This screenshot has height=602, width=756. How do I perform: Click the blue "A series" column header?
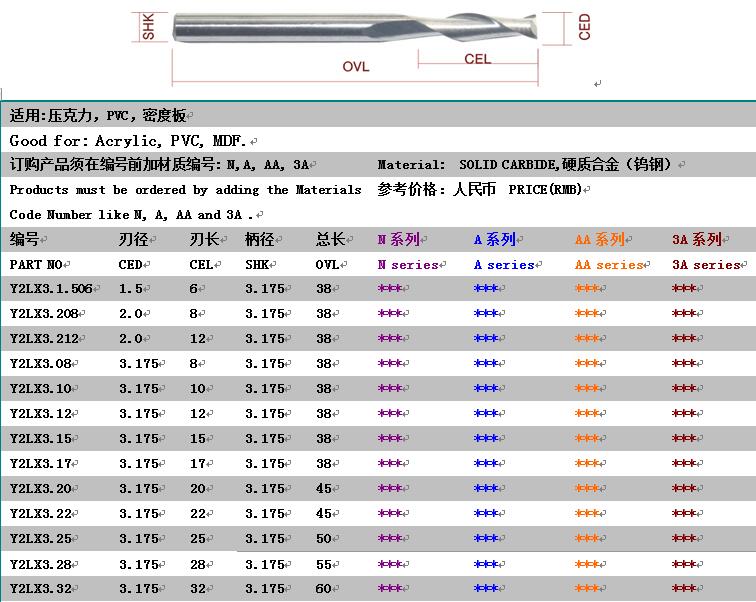[x=503, y=265]
